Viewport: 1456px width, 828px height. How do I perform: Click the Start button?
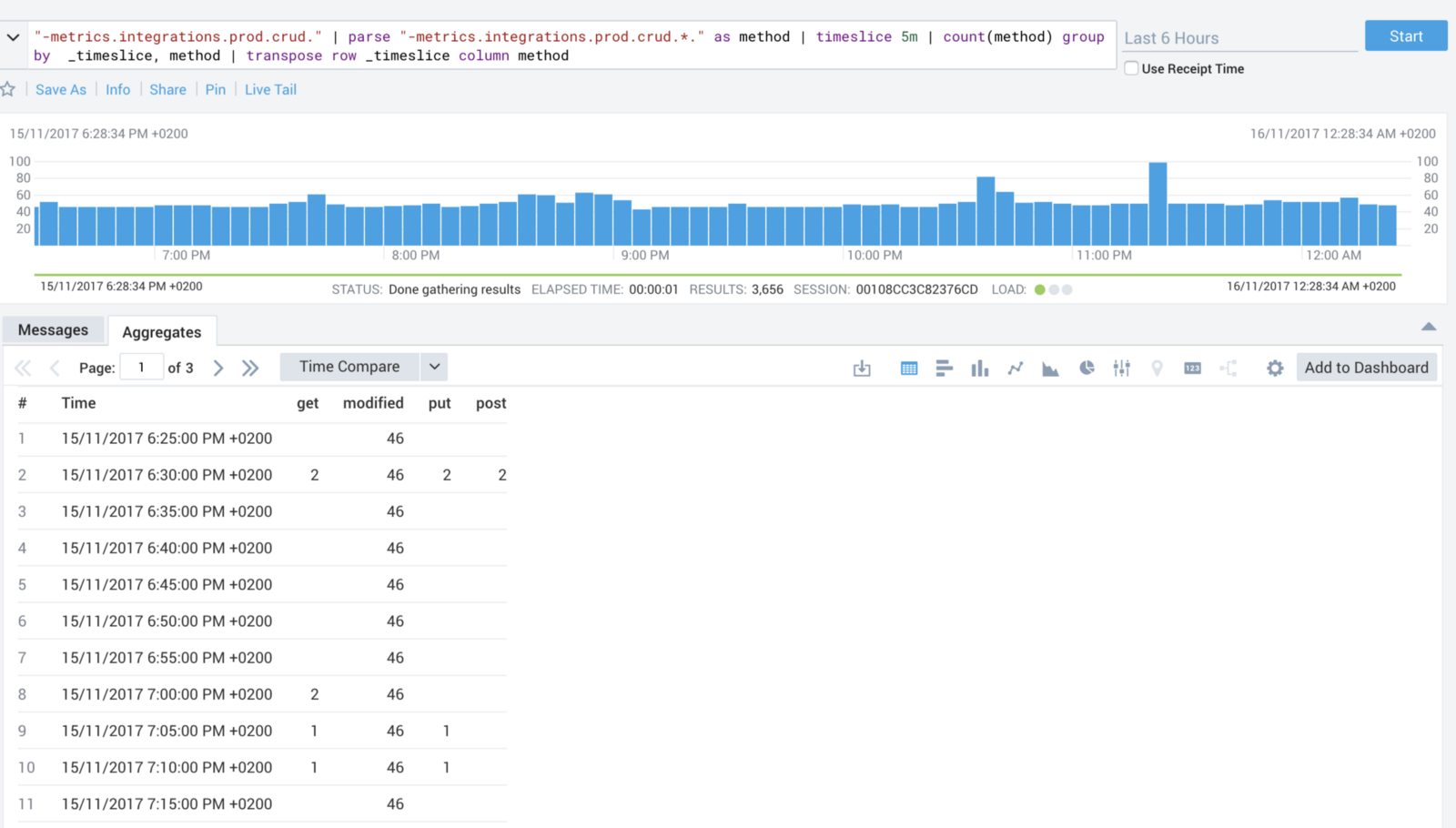pyautogui.click(x=1405, y=36)
